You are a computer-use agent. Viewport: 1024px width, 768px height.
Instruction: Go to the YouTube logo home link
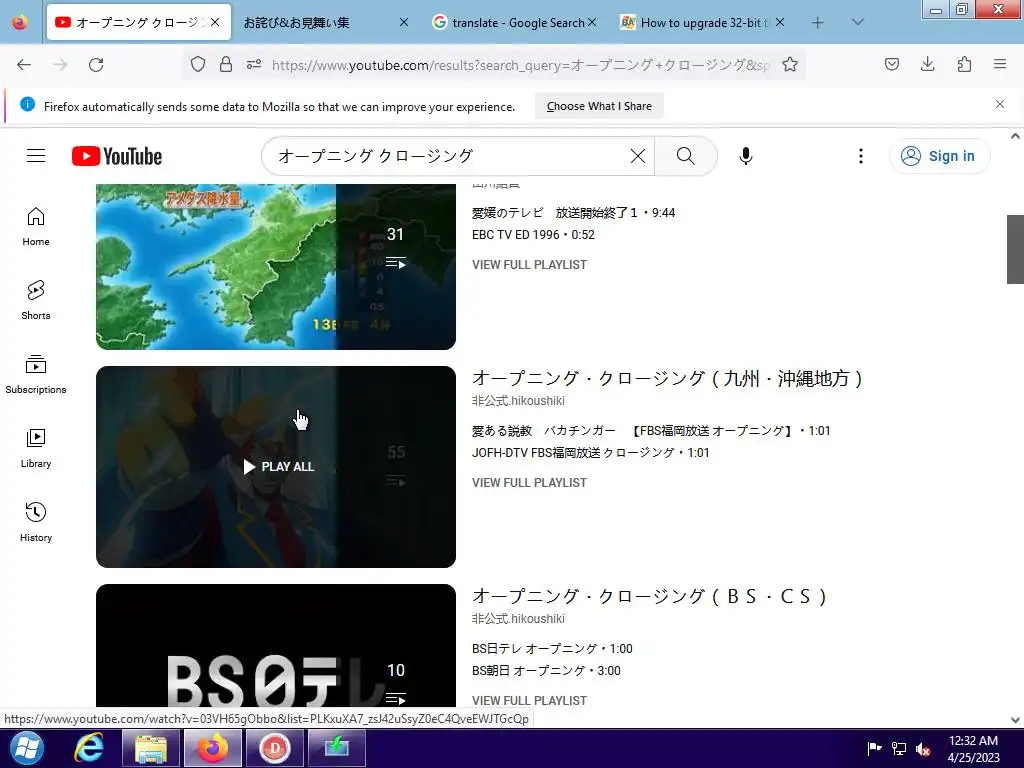point(117,156)
